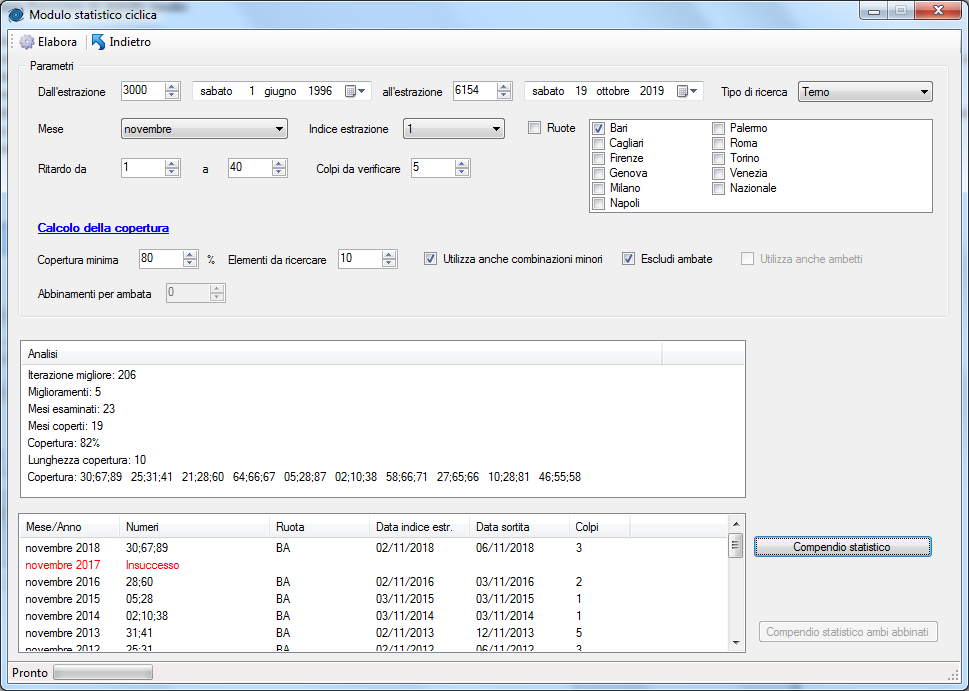Select the novembre 2018 result row
Screen dimensions: 969x691
[374, 548]
